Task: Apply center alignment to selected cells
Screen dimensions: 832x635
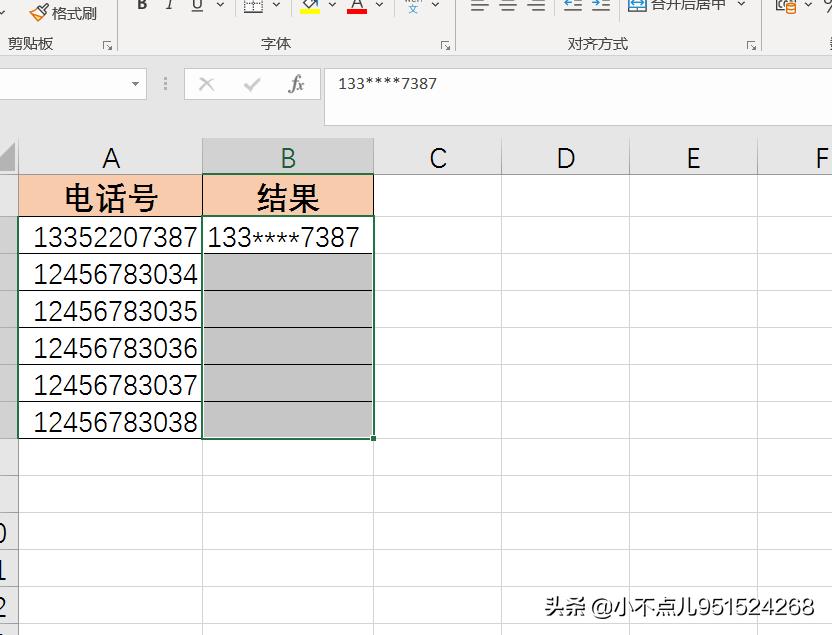Action: pos(507,5)
